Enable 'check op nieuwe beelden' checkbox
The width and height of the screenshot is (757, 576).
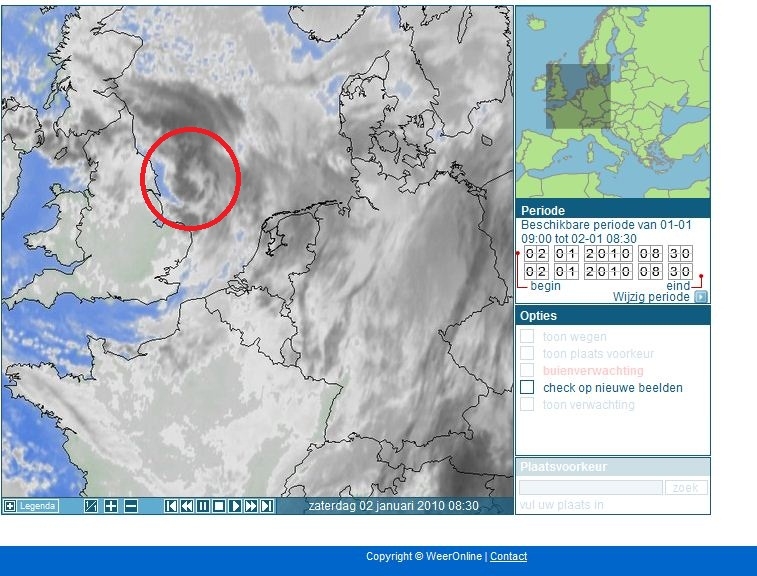[527, 387]
